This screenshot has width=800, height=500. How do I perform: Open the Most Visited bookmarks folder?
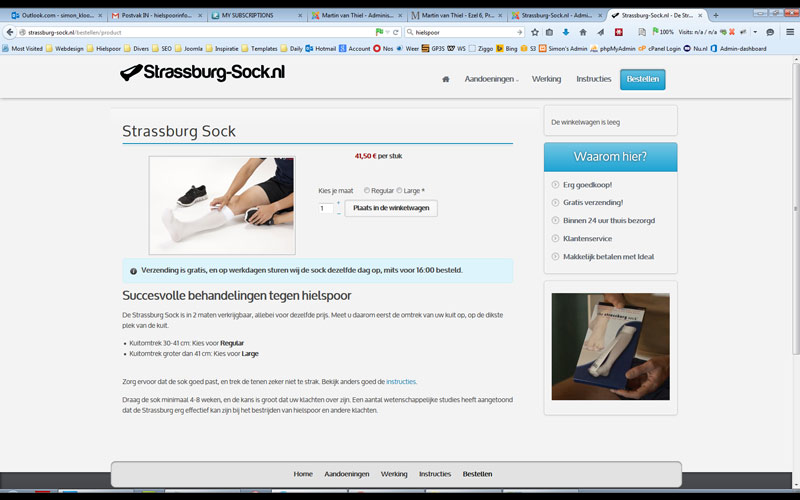click(x=22, y=48)
